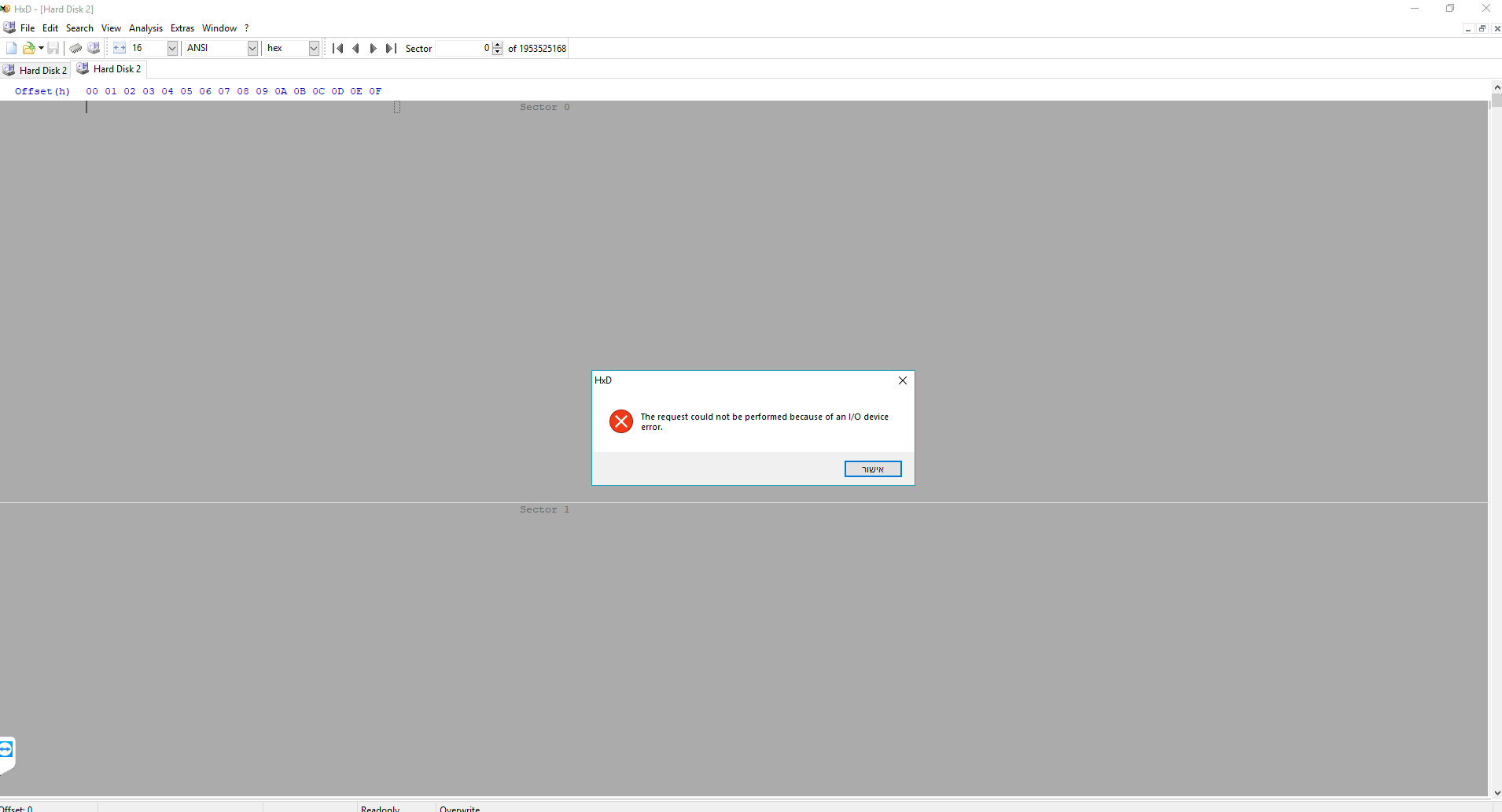
Task: Click the Offset: 0 status bar entry
Action: click(x=17, y=809)
